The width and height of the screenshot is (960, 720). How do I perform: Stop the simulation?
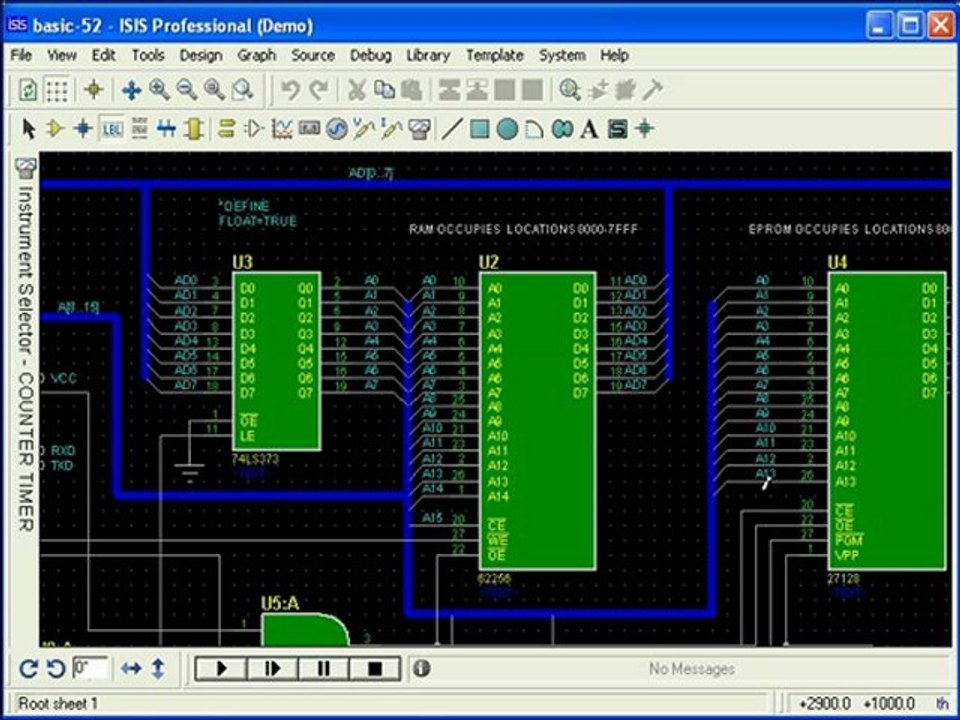pyautogui.click(x=375, y=669)
